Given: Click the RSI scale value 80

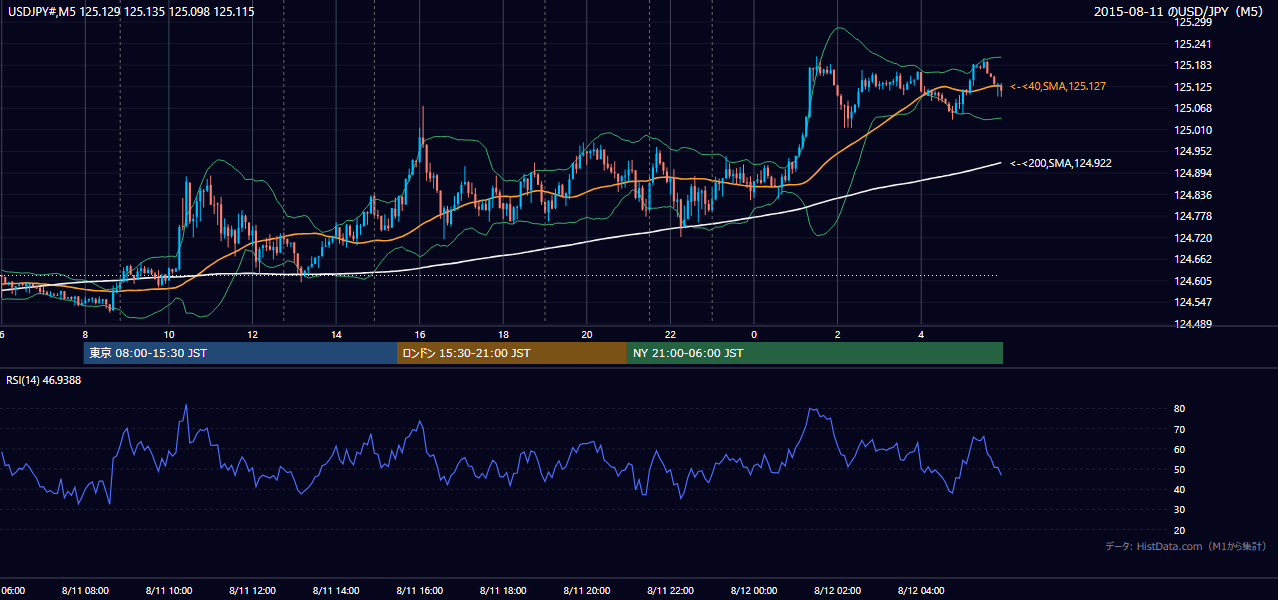Looking at the screenshot, I should 1180,409.
